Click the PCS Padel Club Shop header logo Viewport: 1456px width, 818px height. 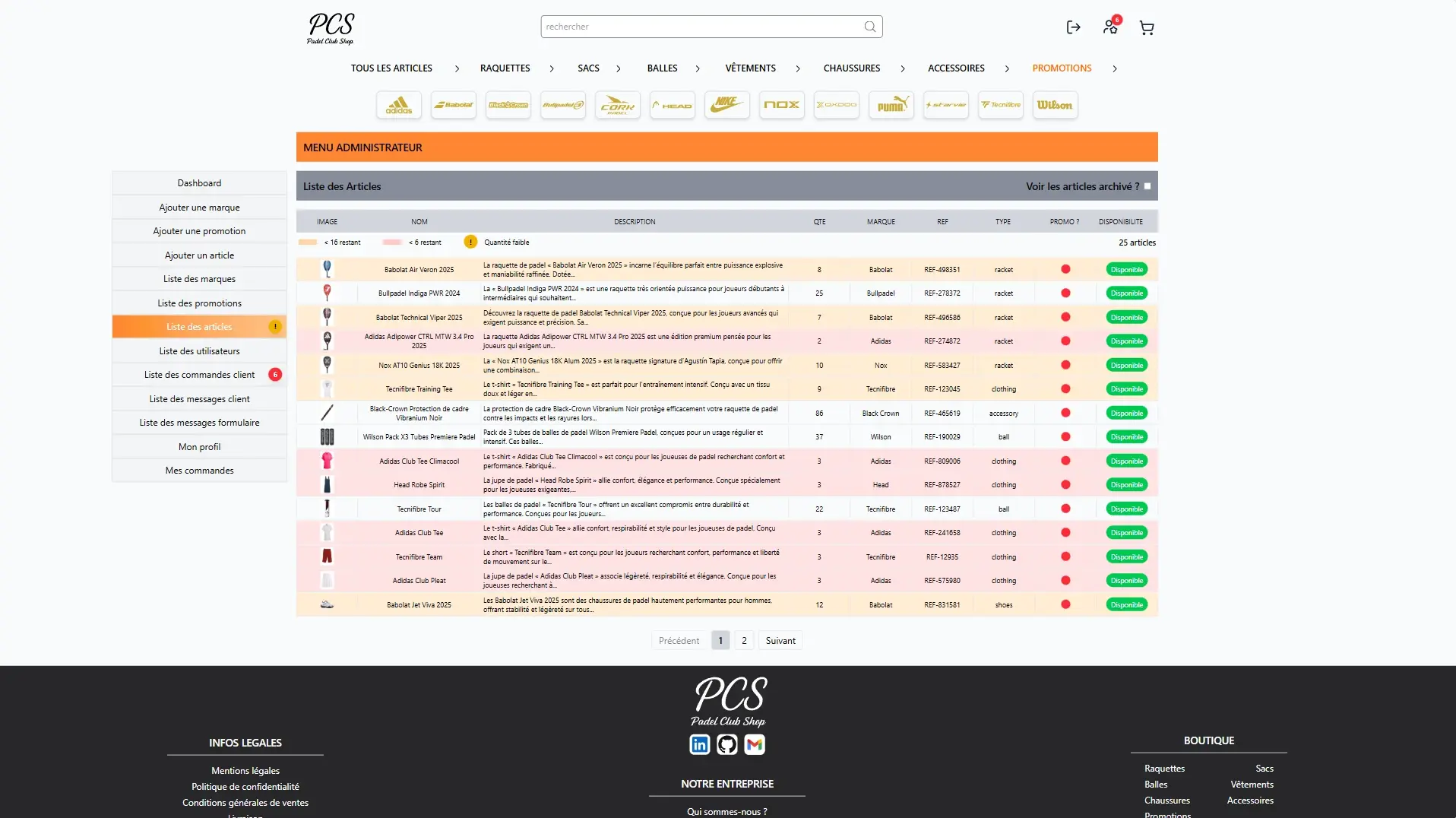tap(331, 29)
